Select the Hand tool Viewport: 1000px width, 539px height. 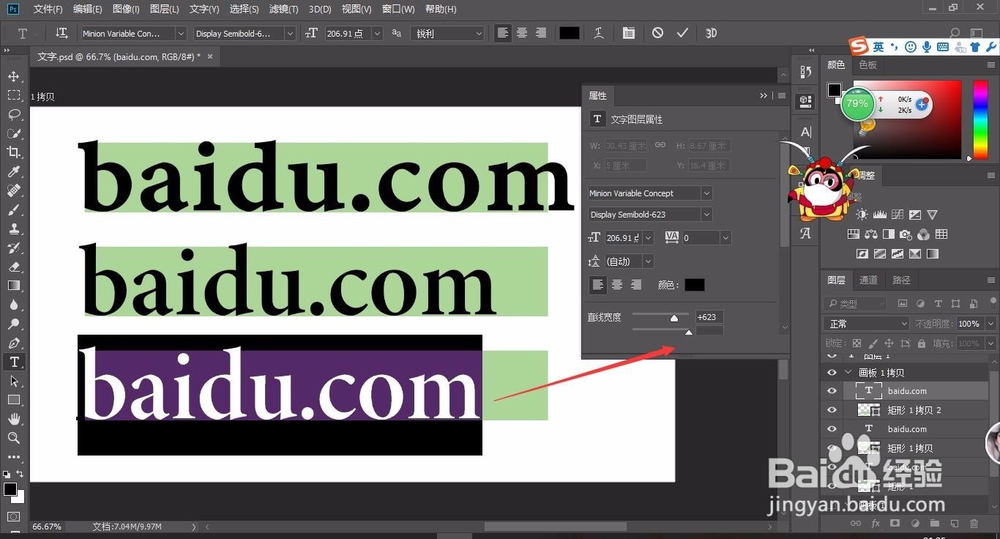(13, 419)
